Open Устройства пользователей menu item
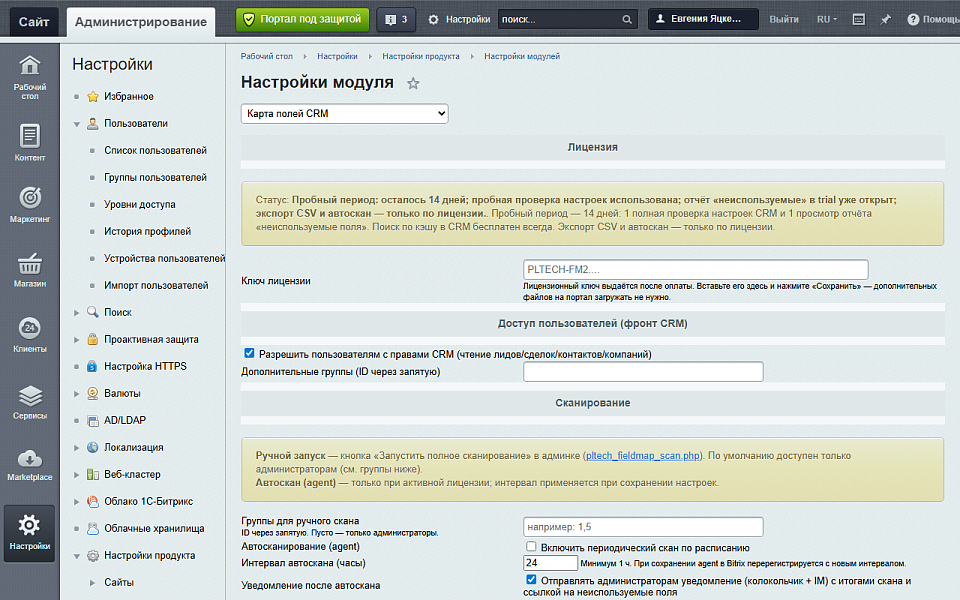Image resolution: width=960 pixels, height=600 pixels. click(x=165, y=258)
